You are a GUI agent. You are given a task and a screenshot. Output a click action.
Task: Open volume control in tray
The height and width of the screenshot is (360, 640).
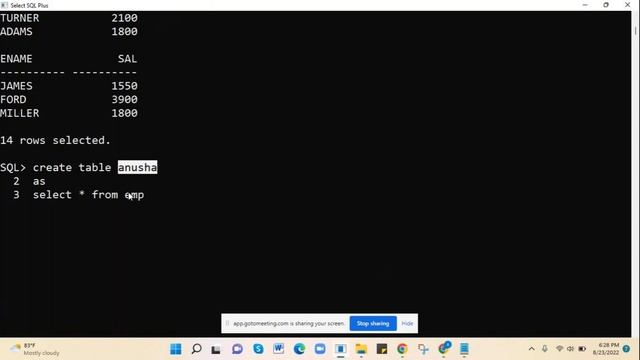tap(571, 349)
